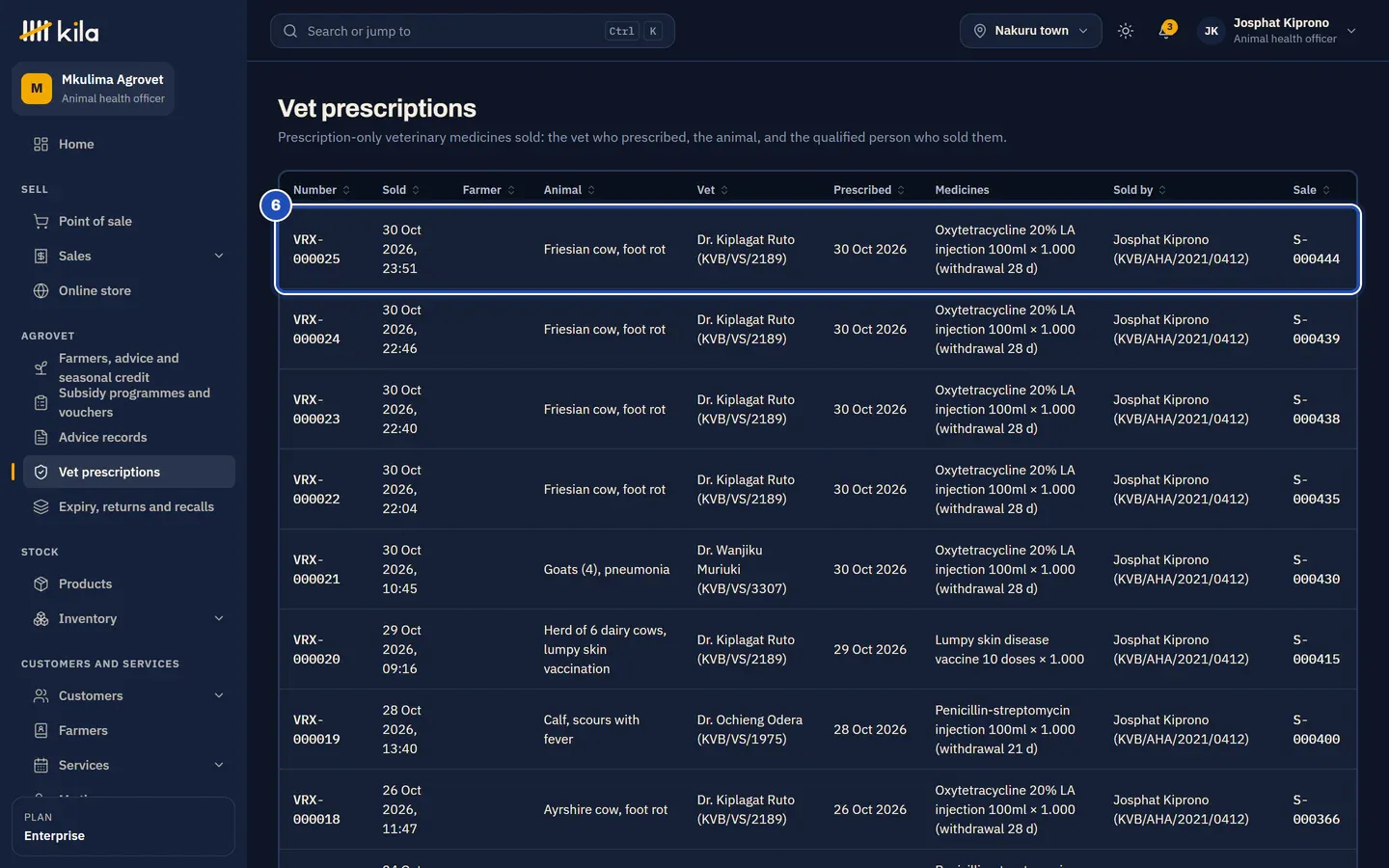Sort table by Prescribed column
Image resolution: width=1389 pixels, height=868 pixels.
(869, 190)
